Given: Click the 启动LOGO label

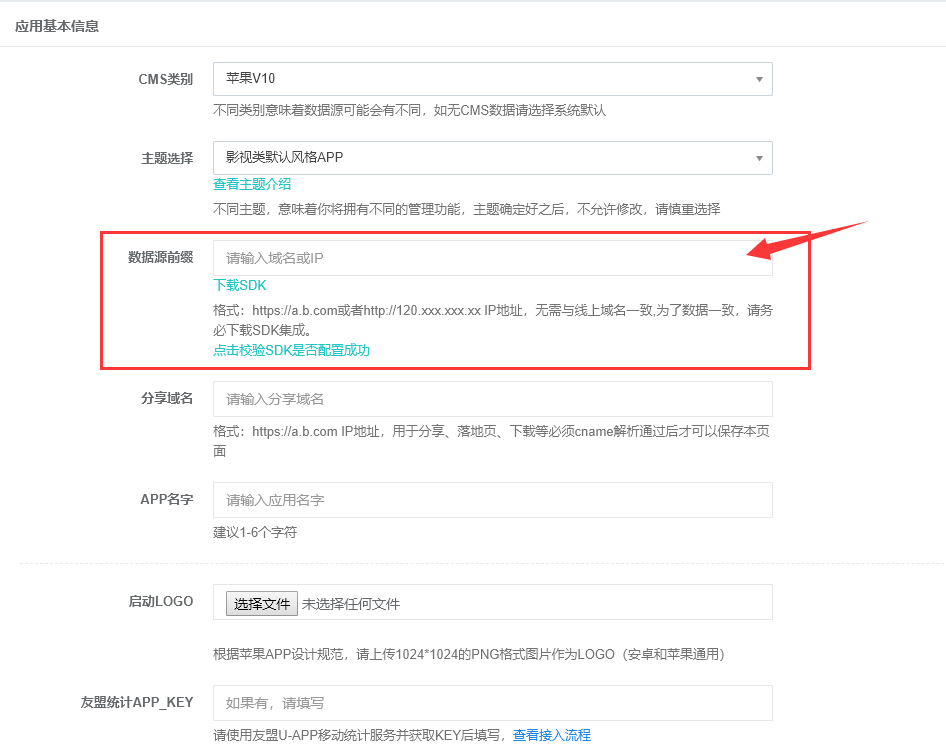Looking at the screenshot, I should point(160,601).
